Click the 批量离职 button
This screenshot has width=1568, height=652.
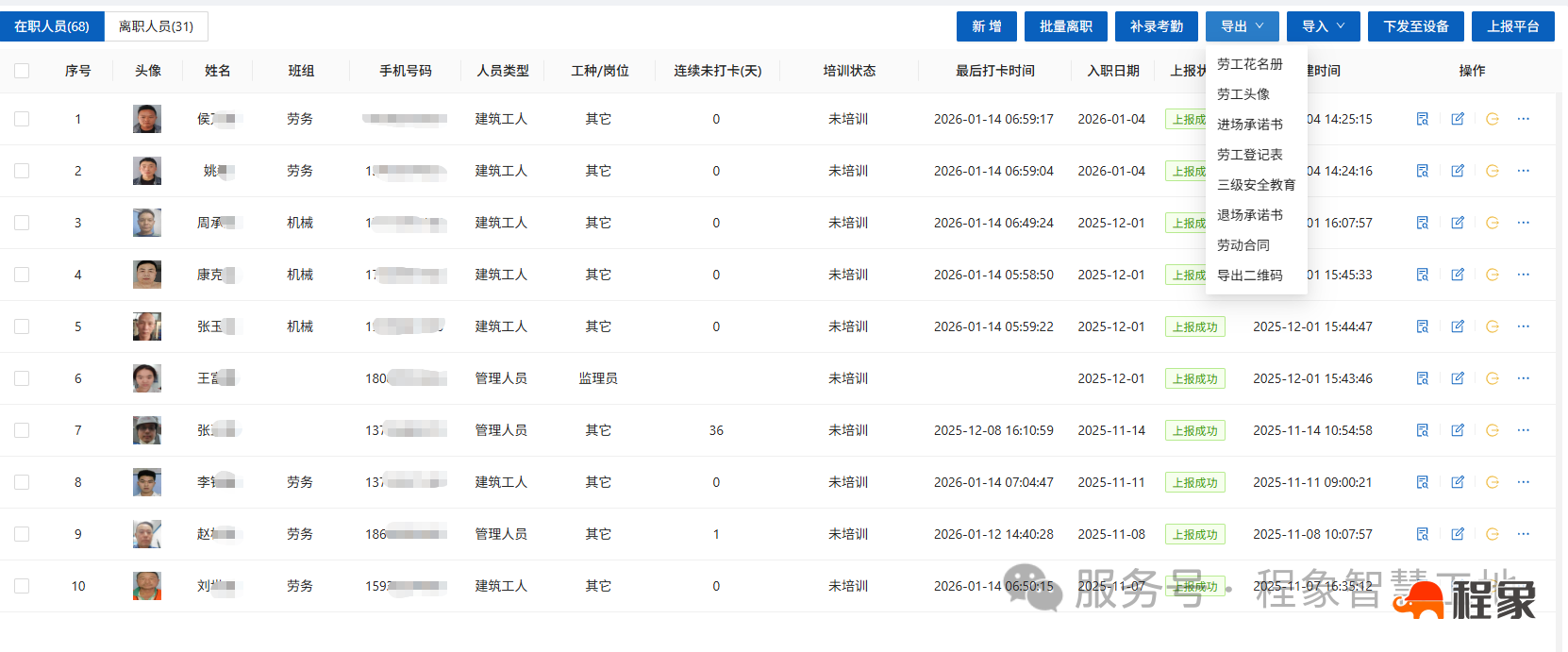1066,26
